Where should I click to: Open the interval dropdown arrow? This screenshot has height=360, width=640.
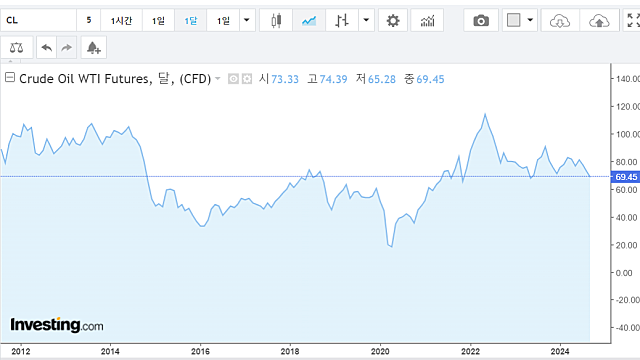pyautogui.click(x=247, y=20)
